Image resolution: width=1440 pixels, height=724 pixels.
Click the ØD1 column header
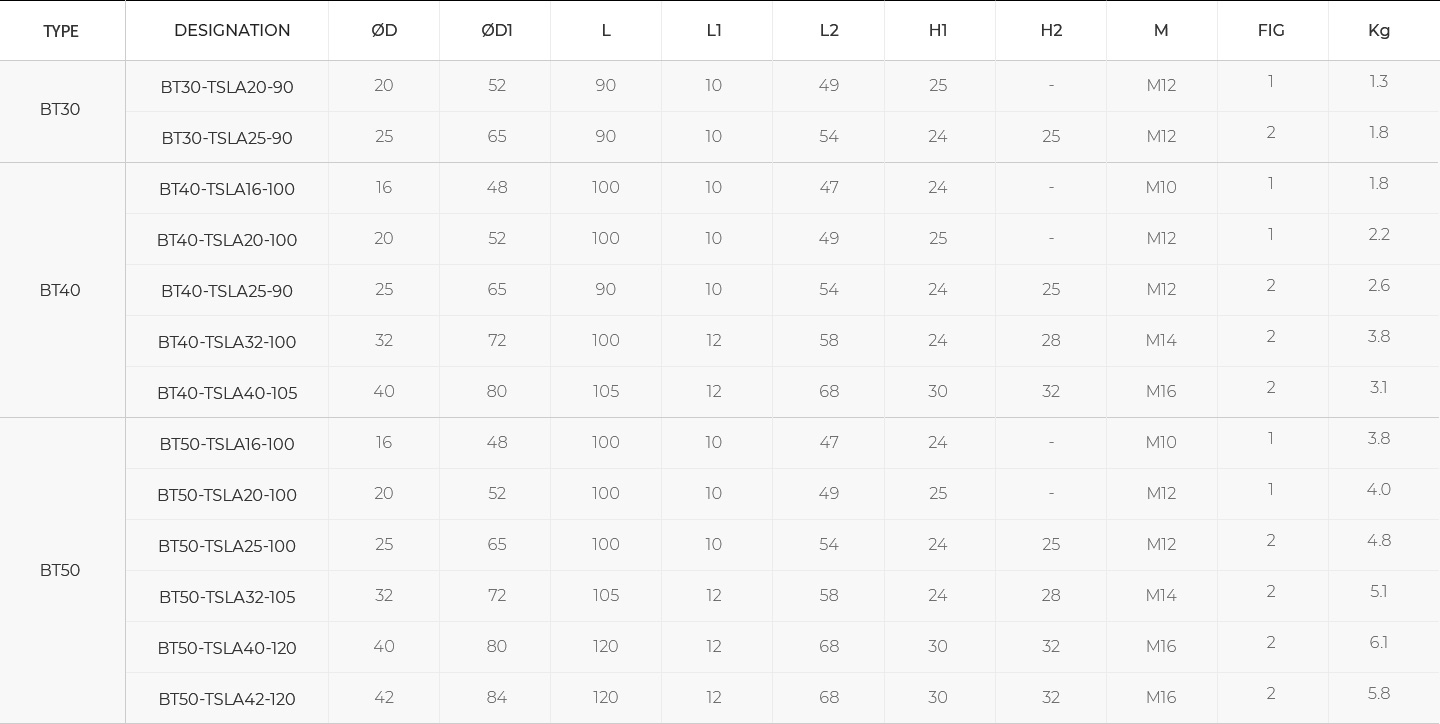pos(497,30)
